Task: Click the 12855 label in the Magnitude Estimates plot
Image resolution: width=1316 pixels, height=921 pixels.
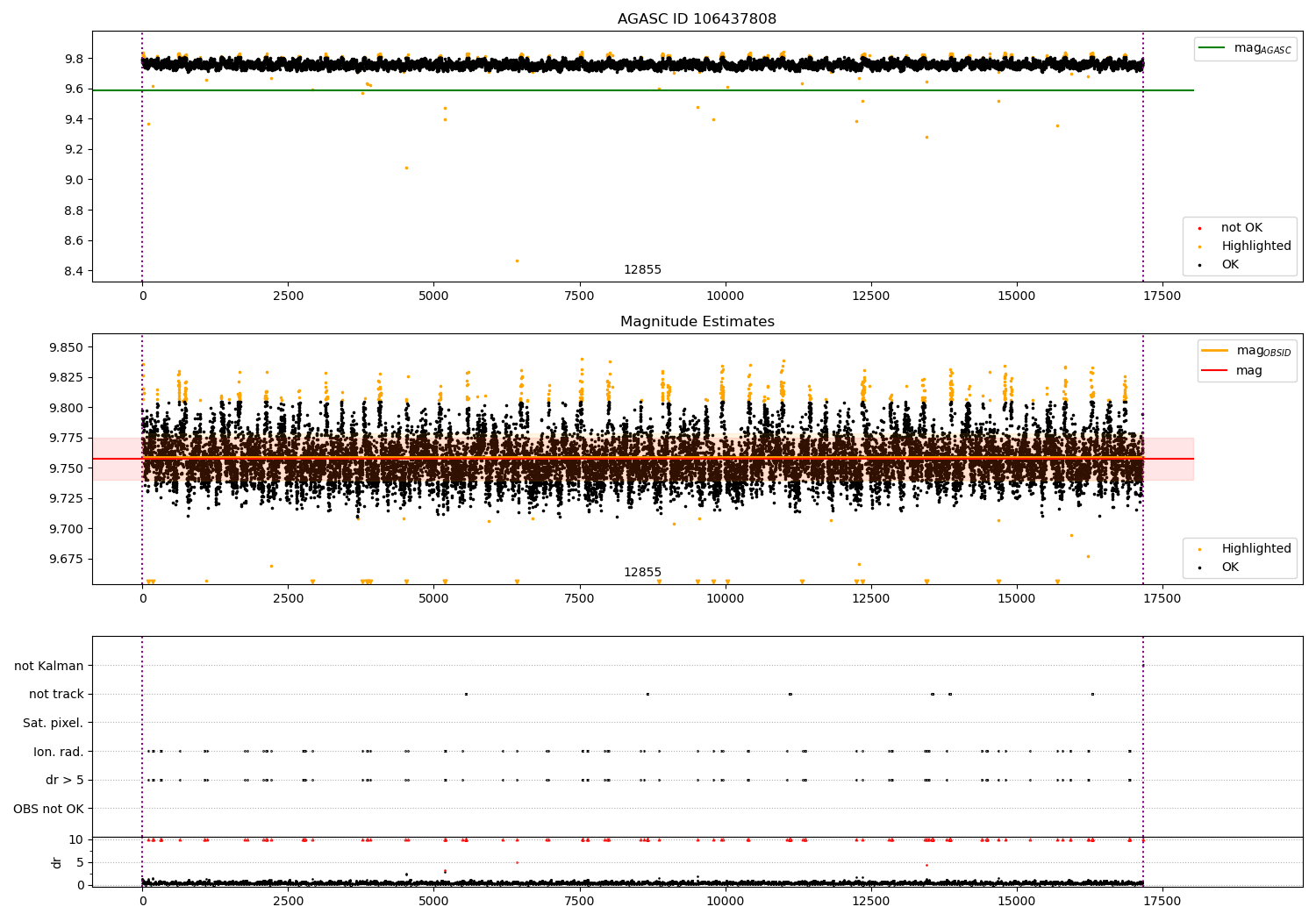Action: click(x=642, y=573)
